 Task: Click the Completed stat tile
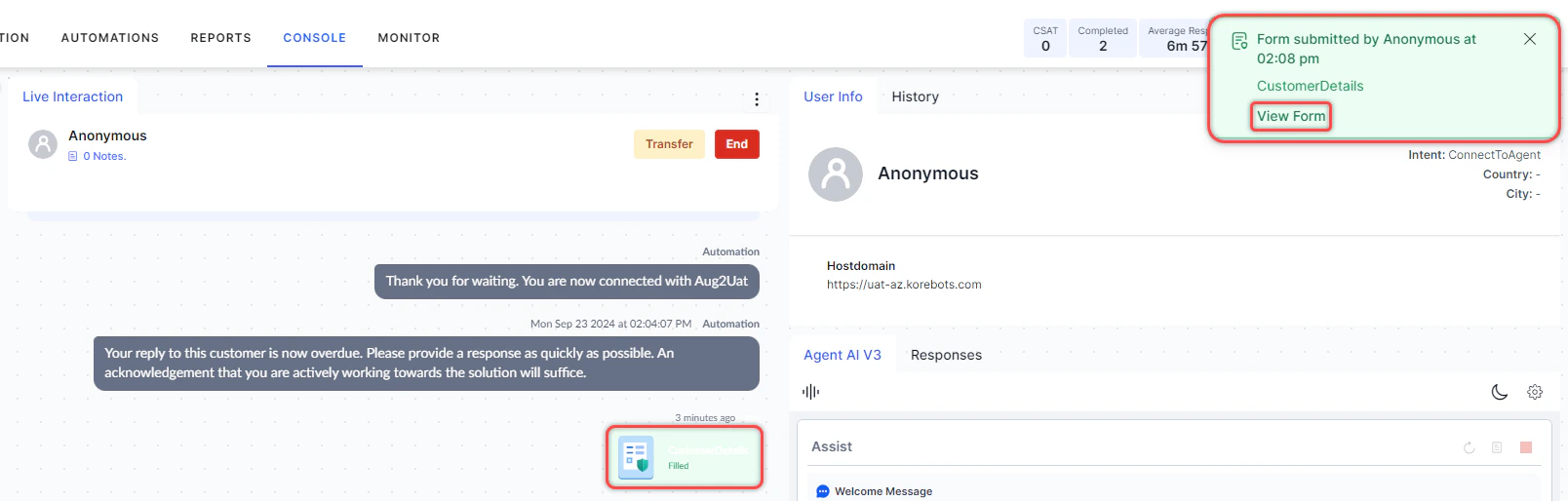pyautogui.click(x=1103, y=38)
